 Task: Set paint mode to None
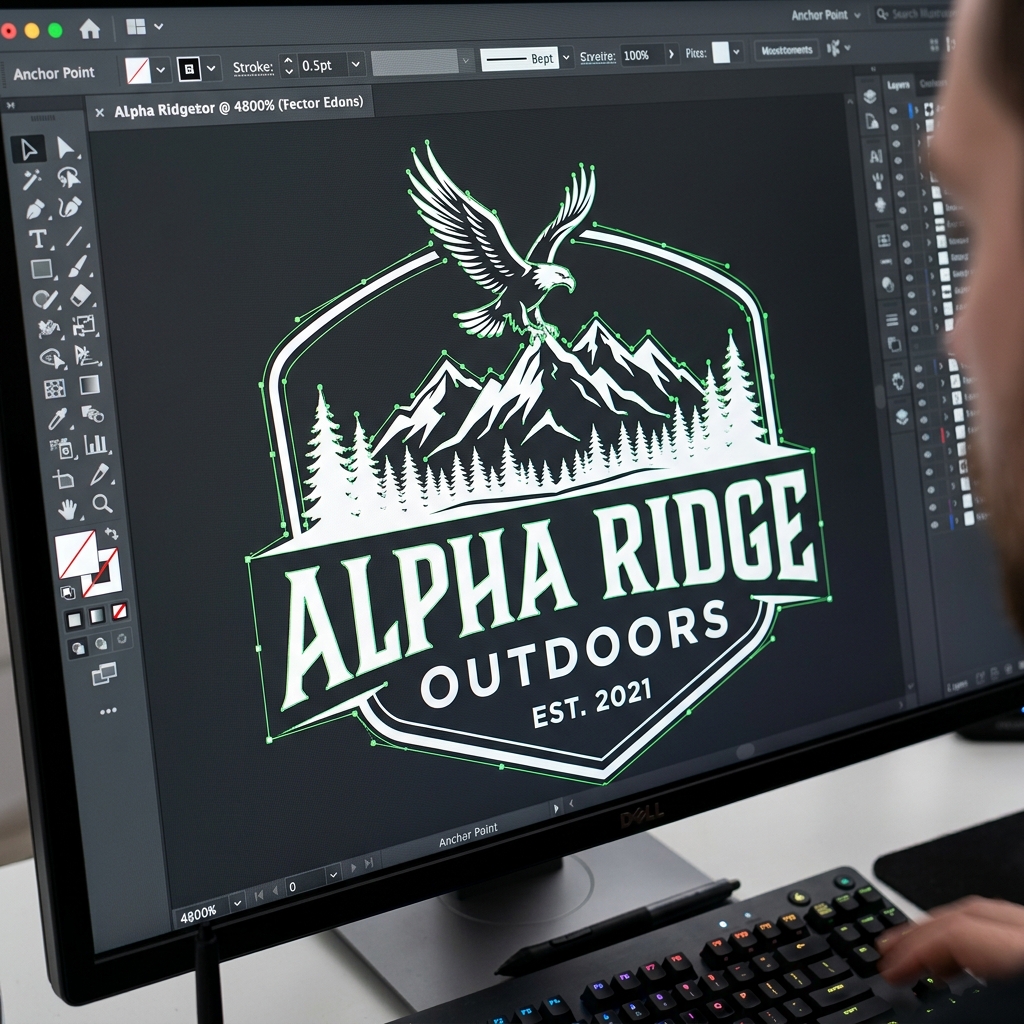click(120, 611)
